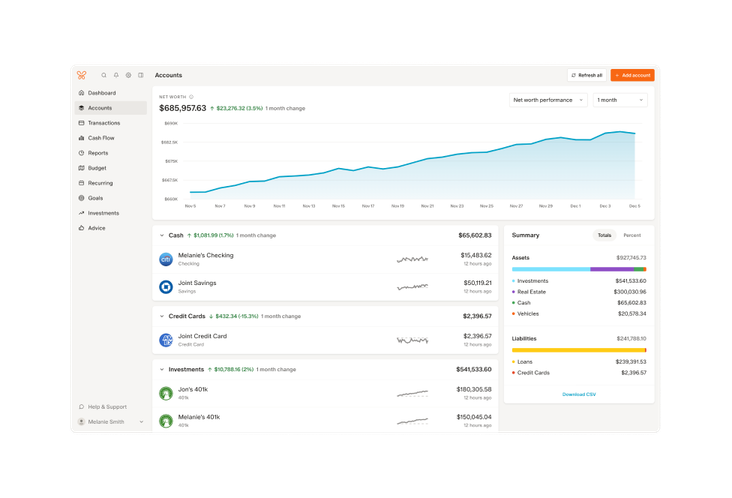Click the Reports pie icon
732x498 pixels.
pyautogui.click(x=82, y=153)
